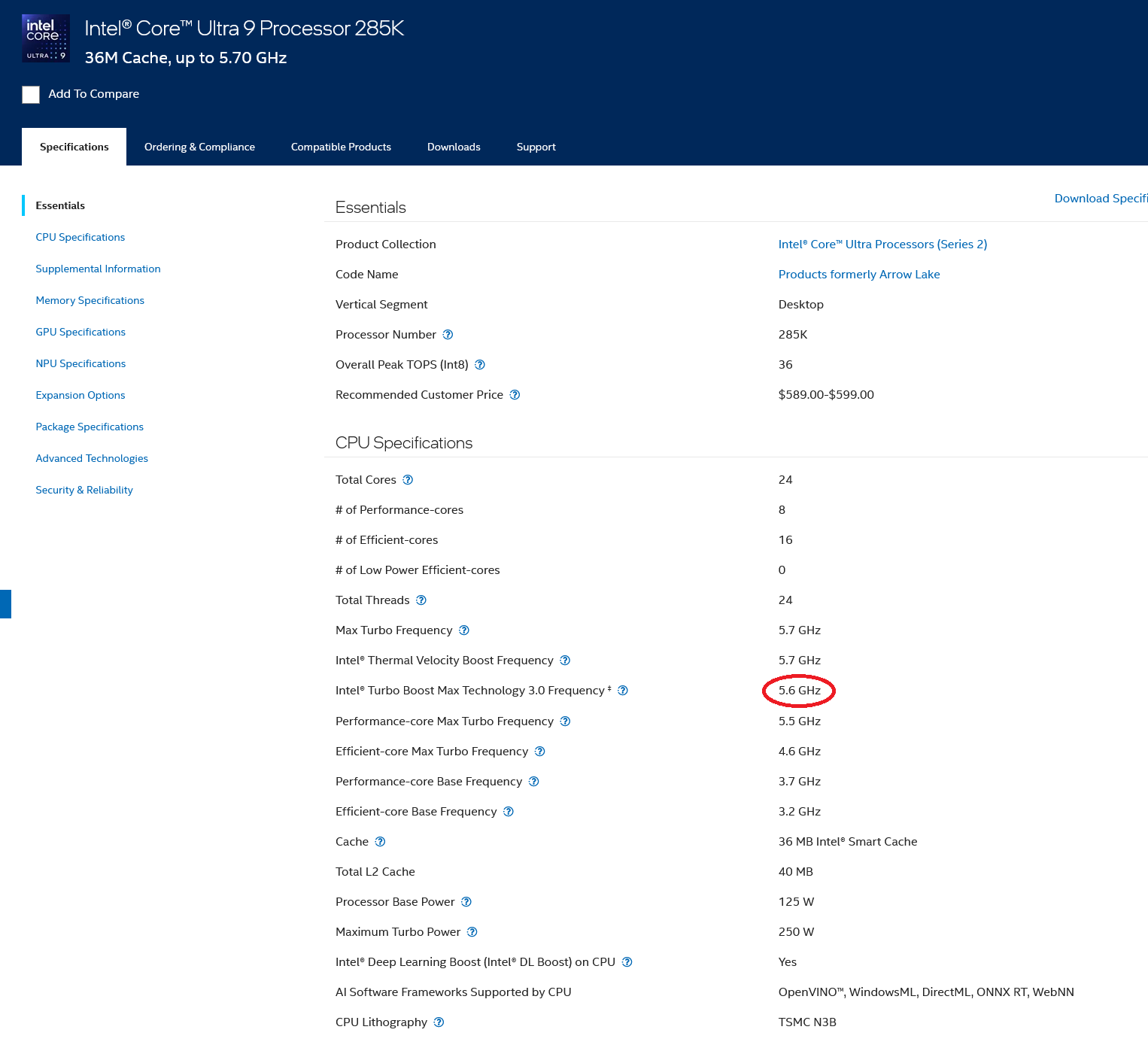Click the Intel Core Ultra 9 logo
The image size is (1148, 1057).
46,38
